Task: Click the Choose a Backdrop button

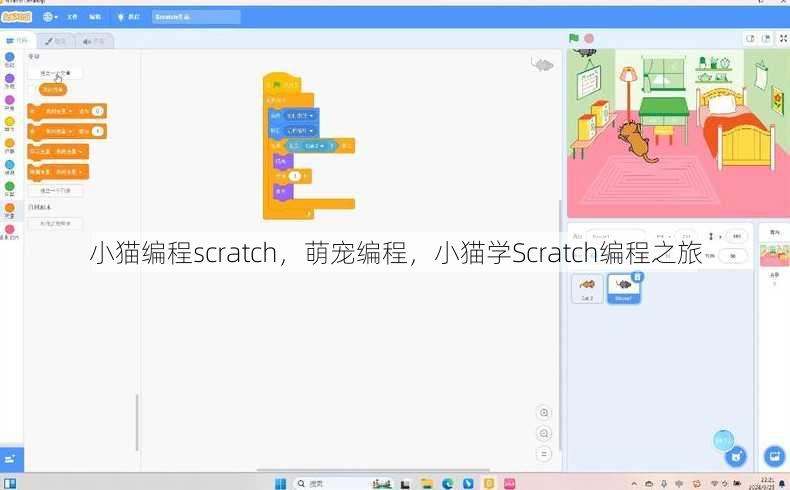Action: click(774, 456)
